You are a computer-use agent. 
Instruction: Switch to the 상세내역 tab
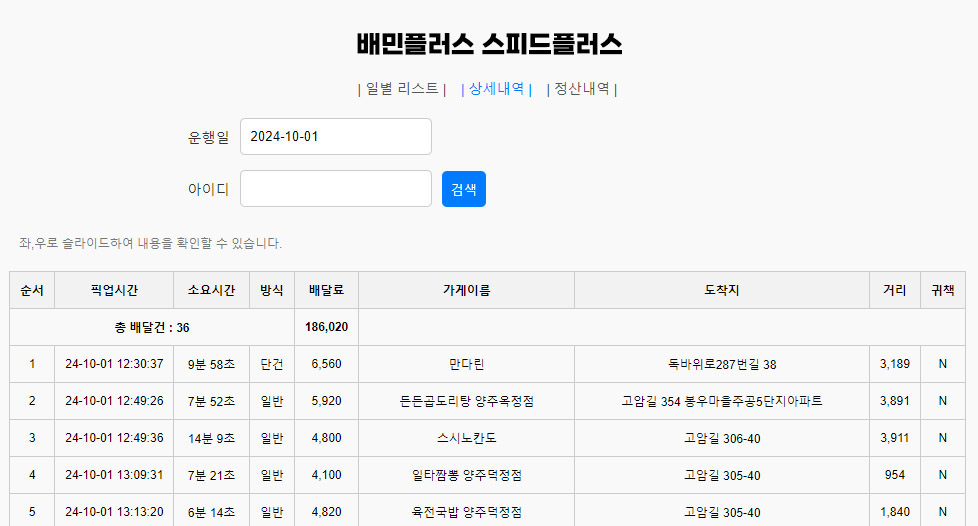click(x=496, y=89)
